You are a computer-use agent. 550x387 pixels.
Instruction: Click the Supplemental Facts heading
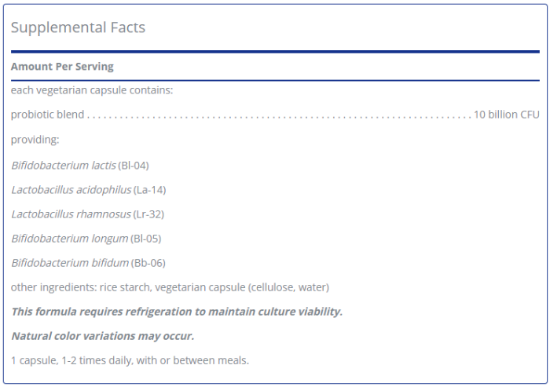78,28
